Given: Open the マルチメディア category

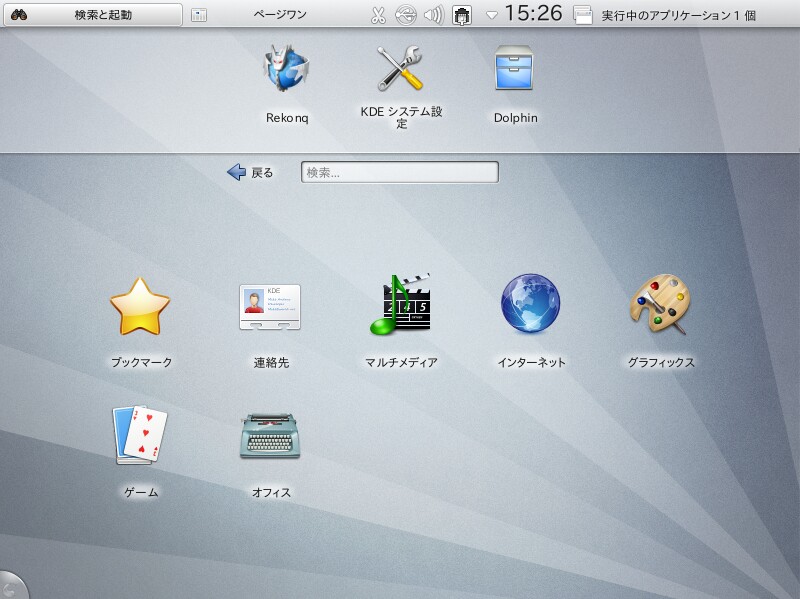Looking at the screenshot, I should 403,305.
